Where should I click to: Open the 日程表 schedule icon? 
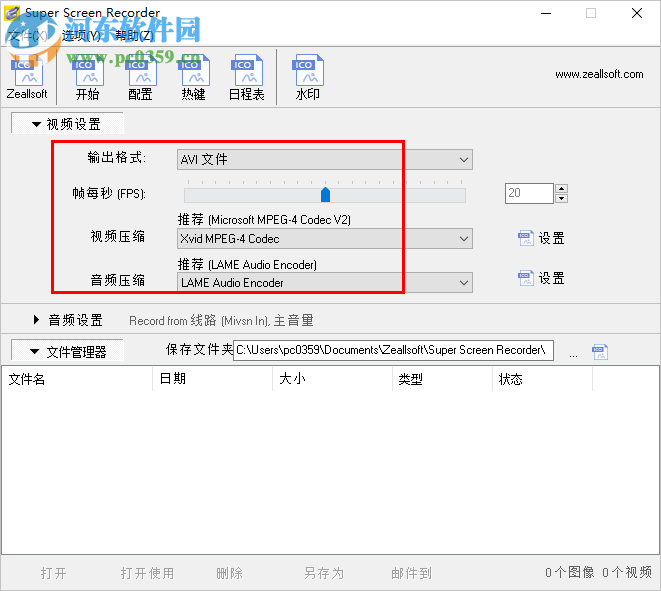tap(247, 78)
